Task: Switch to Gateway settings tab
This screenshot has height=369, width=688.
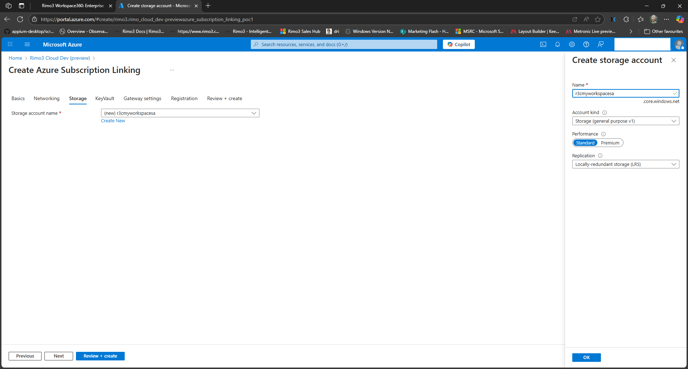Action: pos(142,98)
